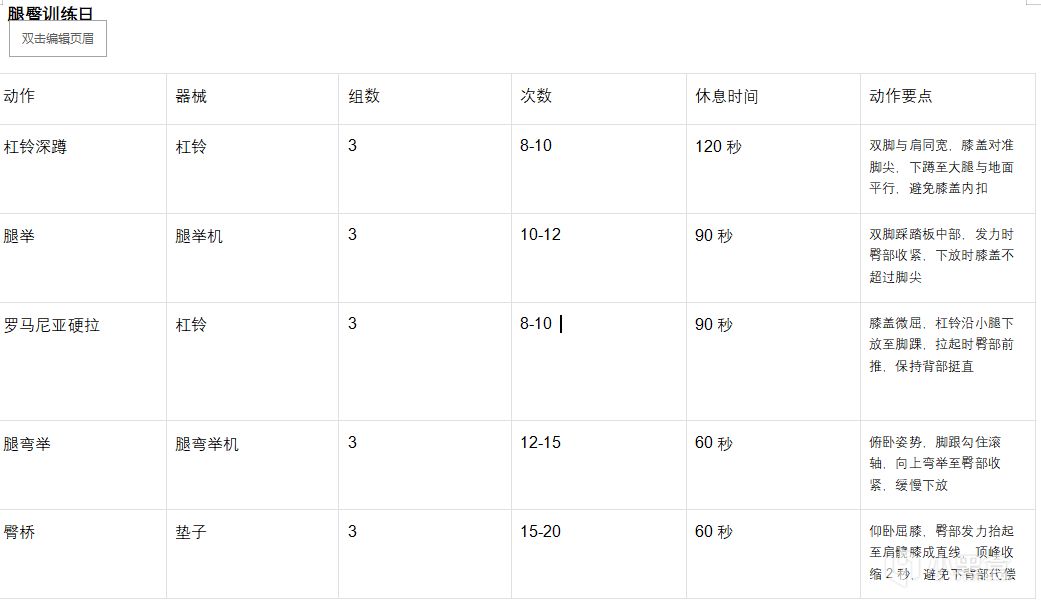Click the 动作要点 column header
This screenshot has height=603, width=1041.
point(900,97)
